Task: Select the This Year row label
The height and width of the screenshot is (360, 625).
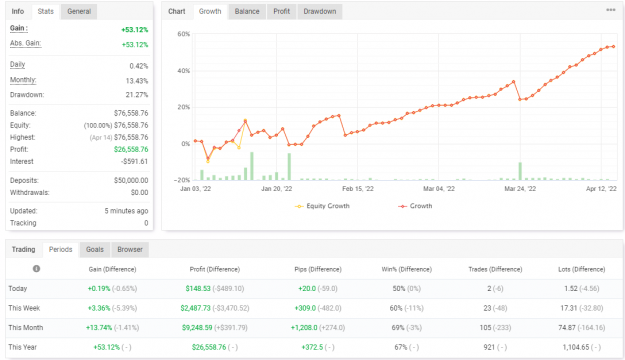Action: (x=22, y=347)
